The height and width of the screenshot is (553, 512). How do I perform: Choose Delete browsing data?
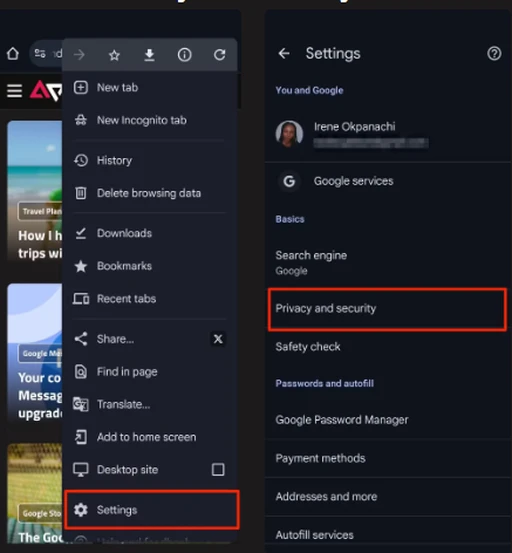[x=151, y=193]
